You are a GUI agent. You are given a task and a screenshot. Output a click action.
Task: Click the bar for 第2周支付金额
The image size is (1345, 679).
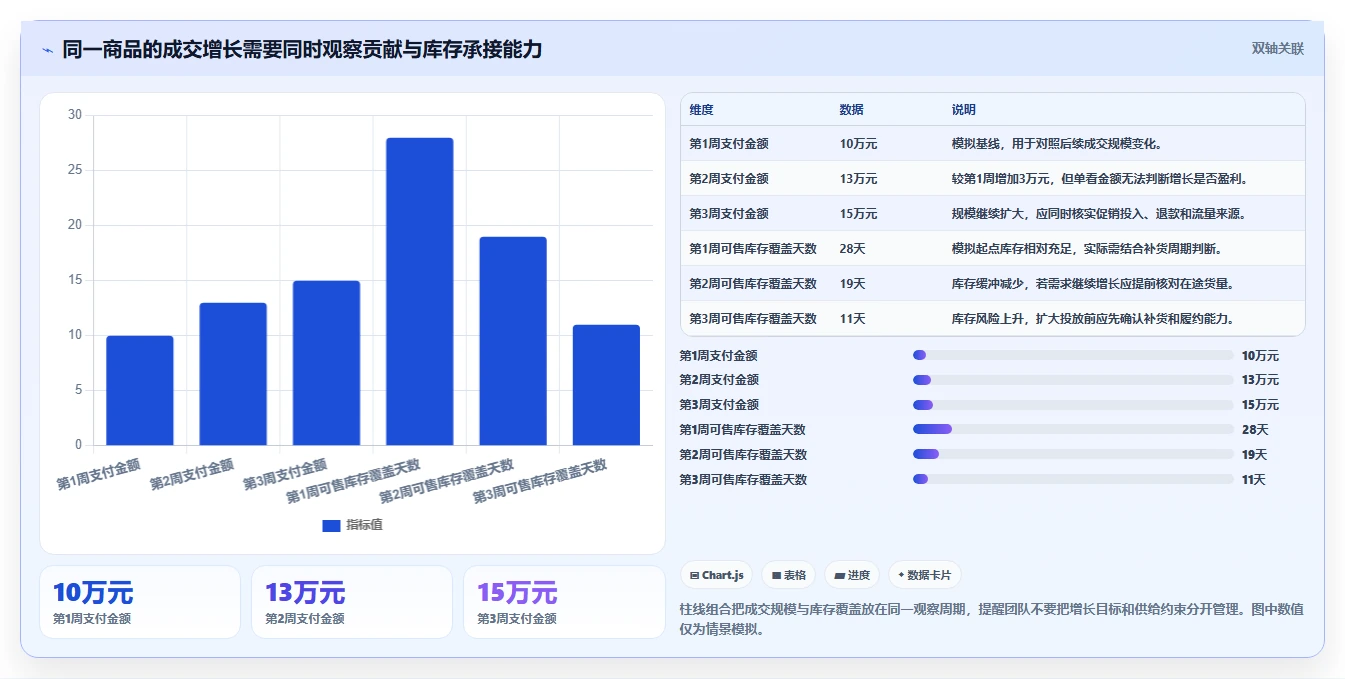coord(233,374)
